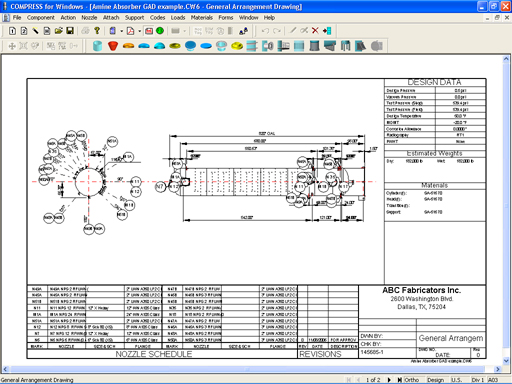Open the page 2 view icon
The width and height of the screenshot is (512, 384).
point(24,31)
